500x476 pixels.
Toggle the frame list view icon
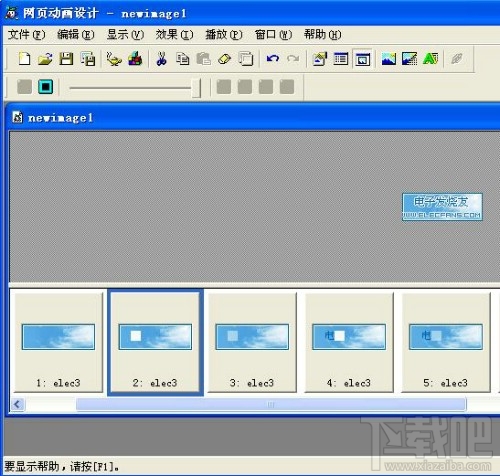coord(341,59)
